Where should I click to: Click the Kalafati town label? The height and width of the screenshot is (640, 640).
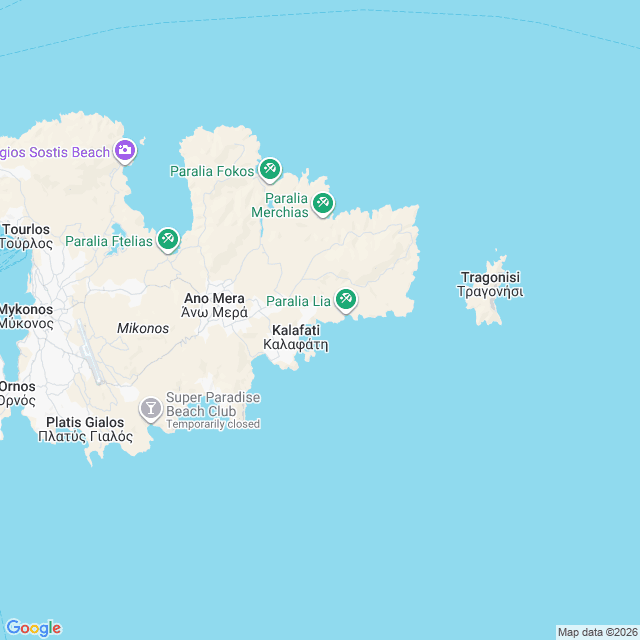tap(296, 337)
